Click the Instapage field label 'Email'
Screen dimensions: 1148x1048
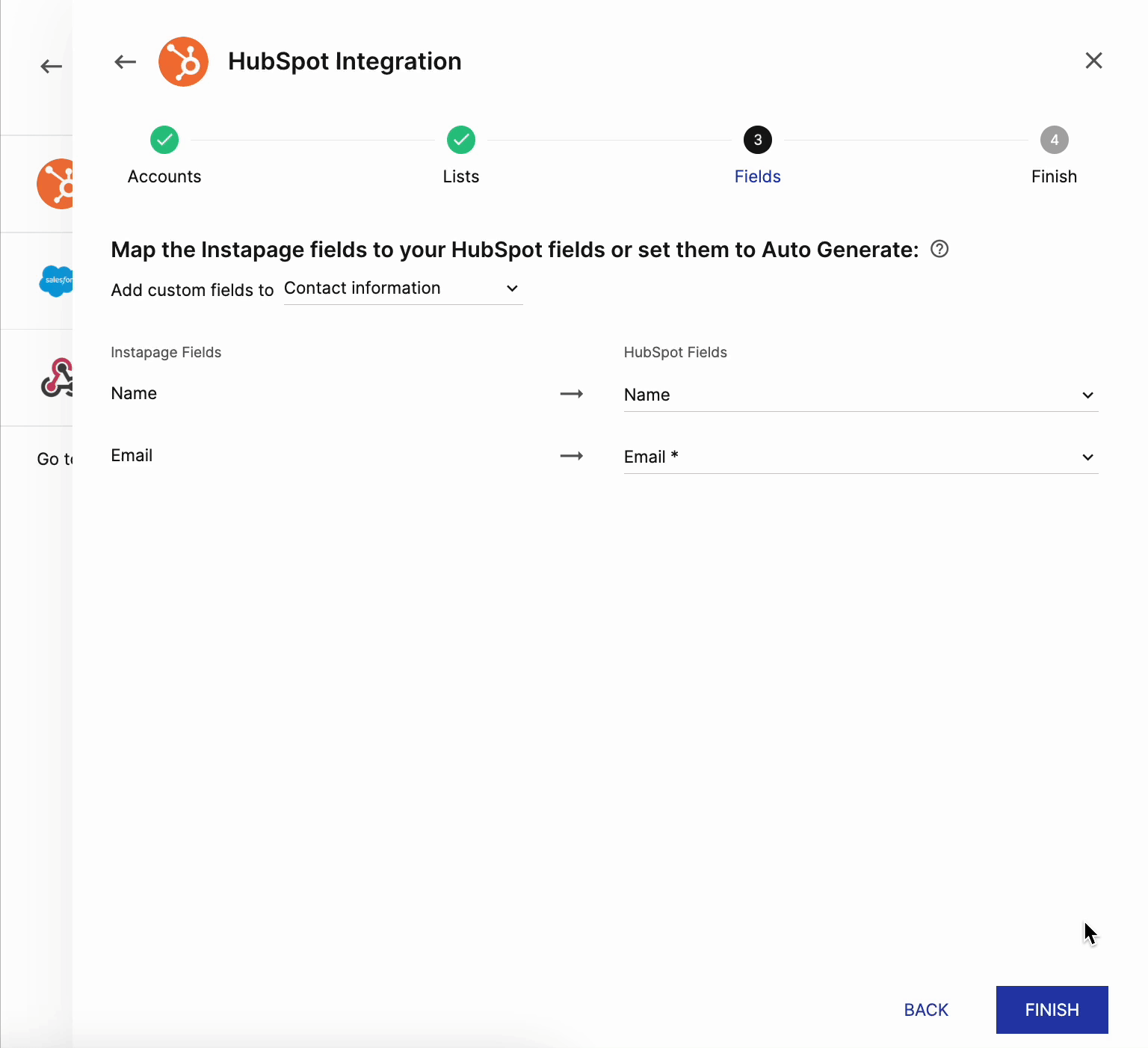pyautogui.click(x=132, y=455)
